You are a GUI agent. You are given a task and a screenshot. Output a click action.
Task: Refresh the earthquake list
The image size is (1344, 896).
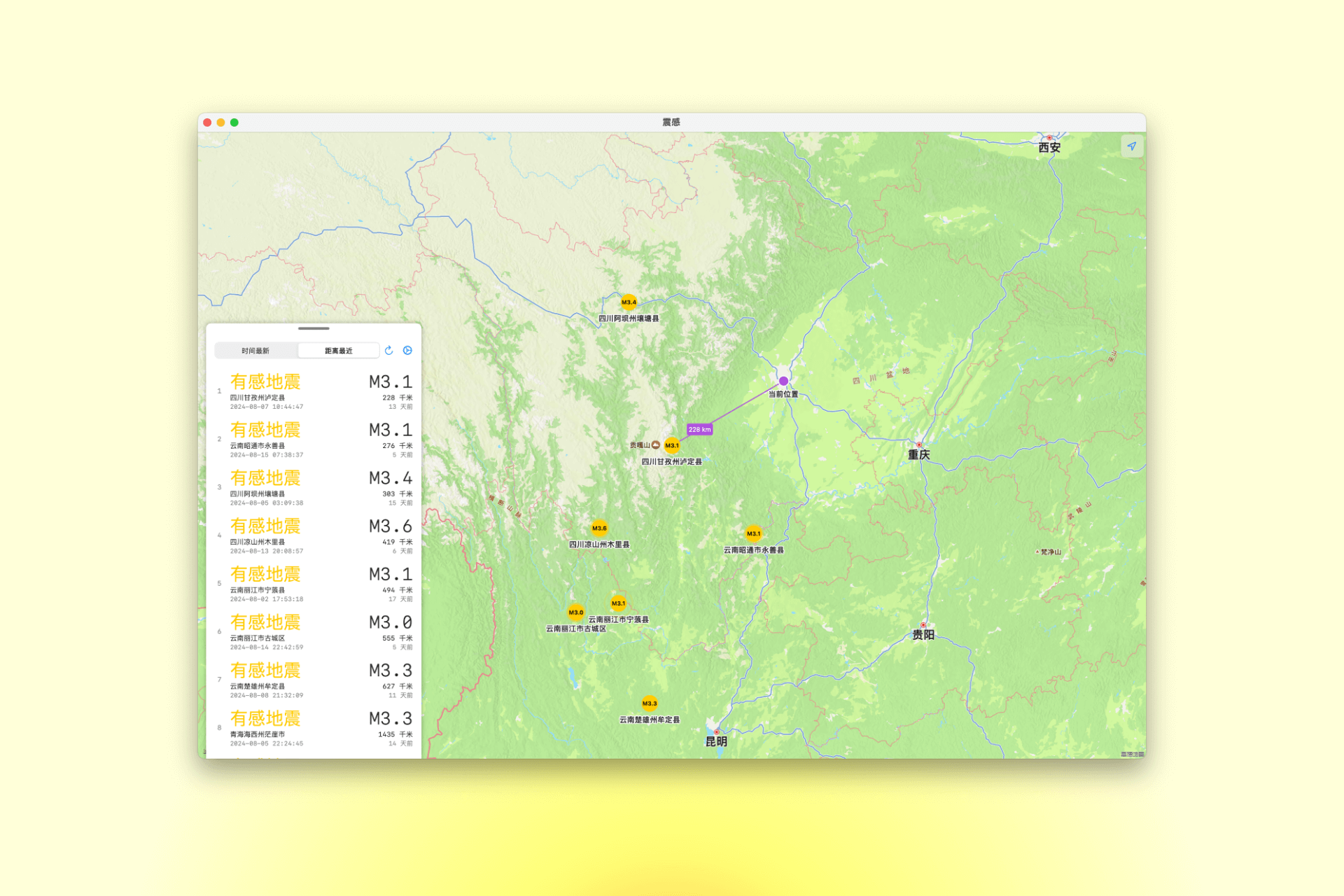(389, 350)
